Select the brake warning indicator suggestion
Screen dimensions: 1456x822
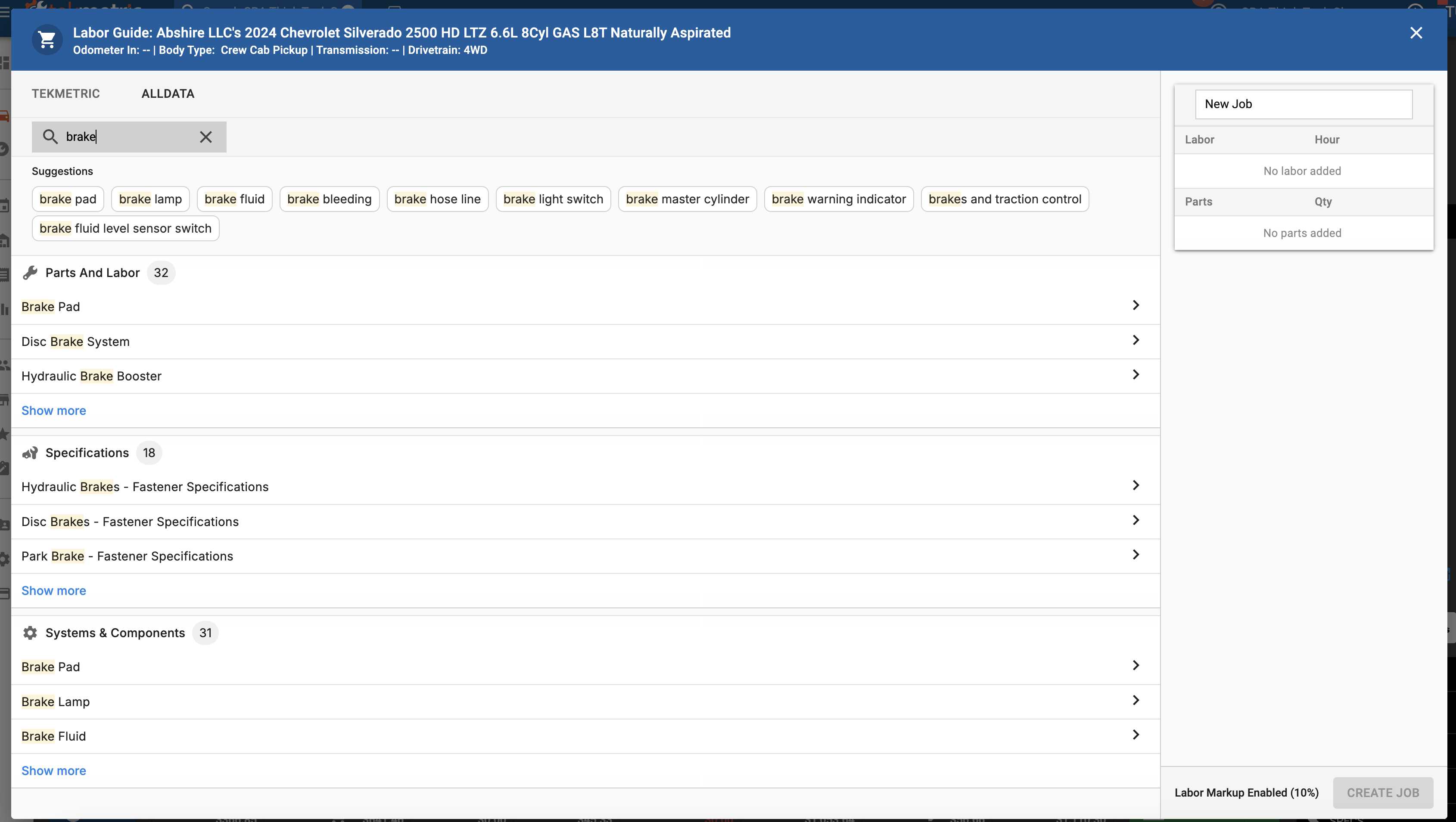tap(839, 199)
